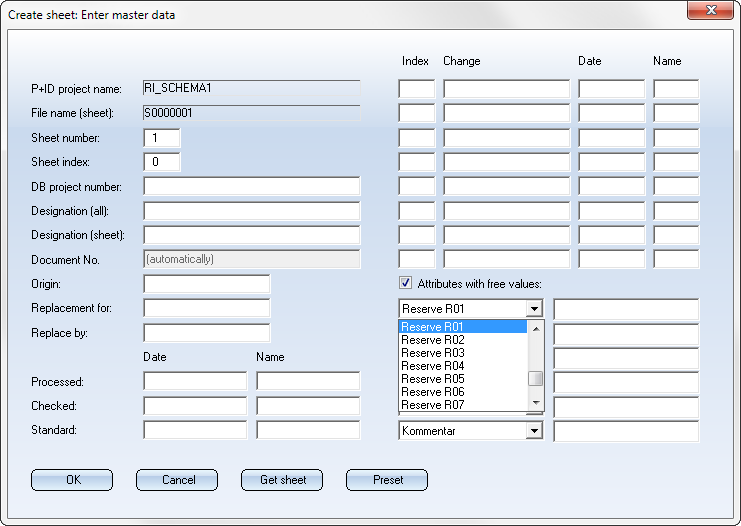Open the Kommentar dropdown arrow

point(534,431)
